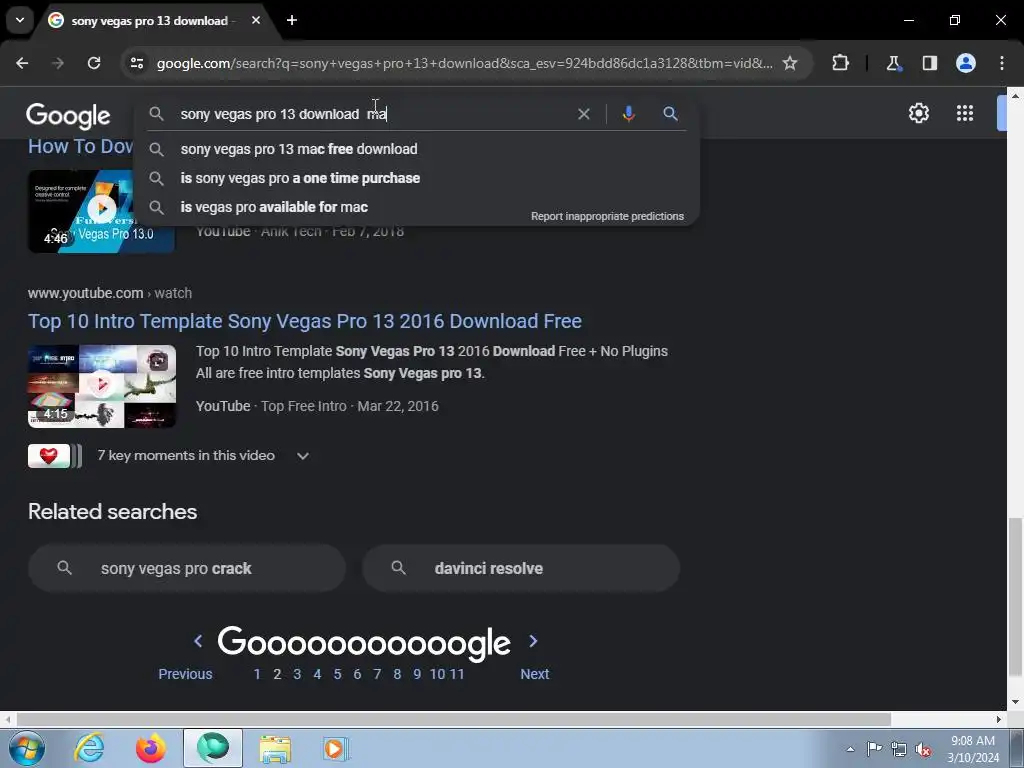
Task: Go to Next results page
Action: (534, 674)
